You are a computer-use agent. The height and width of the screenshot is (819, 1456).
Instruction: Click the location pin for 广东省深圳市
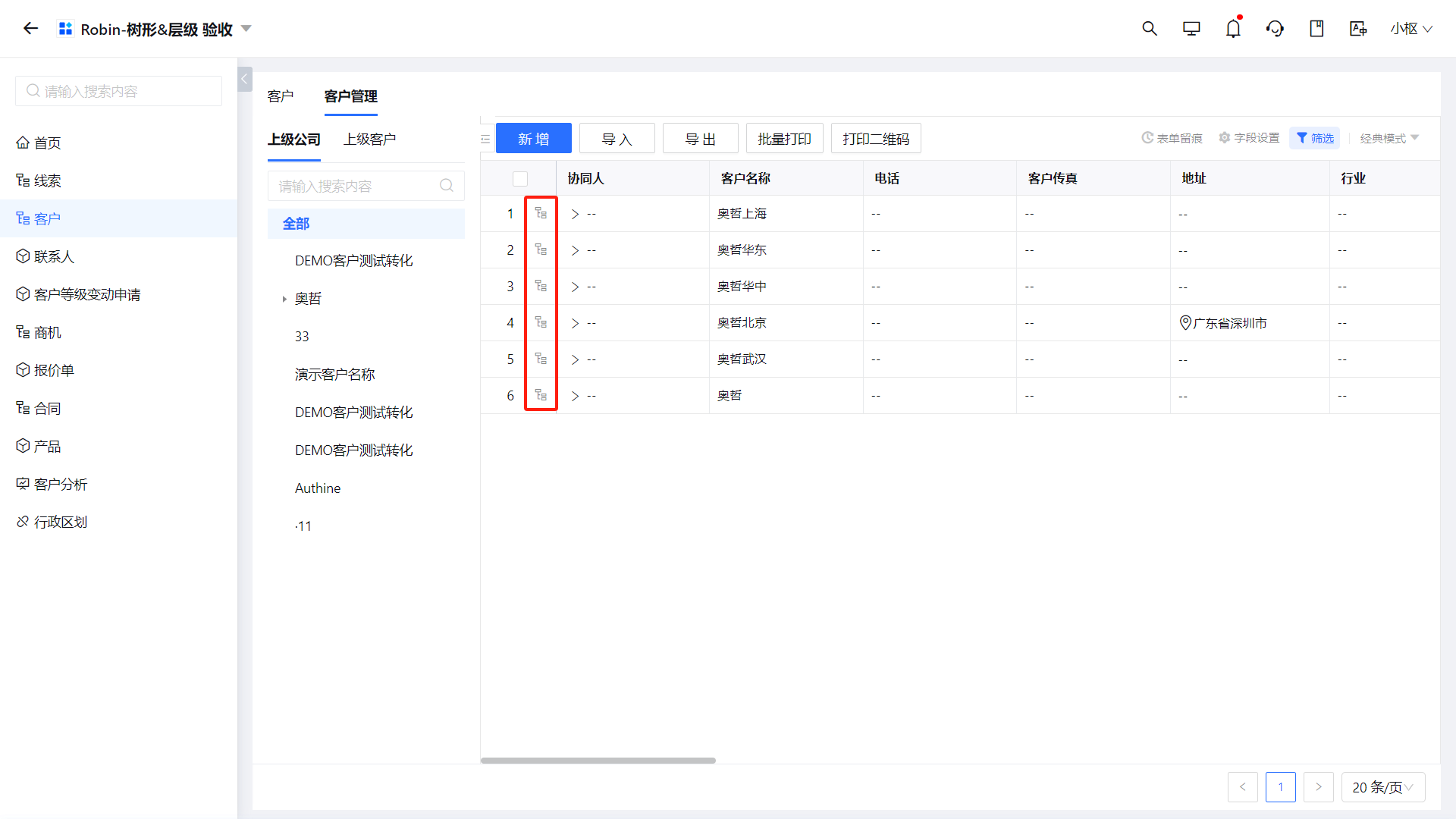coord(1185,322)
